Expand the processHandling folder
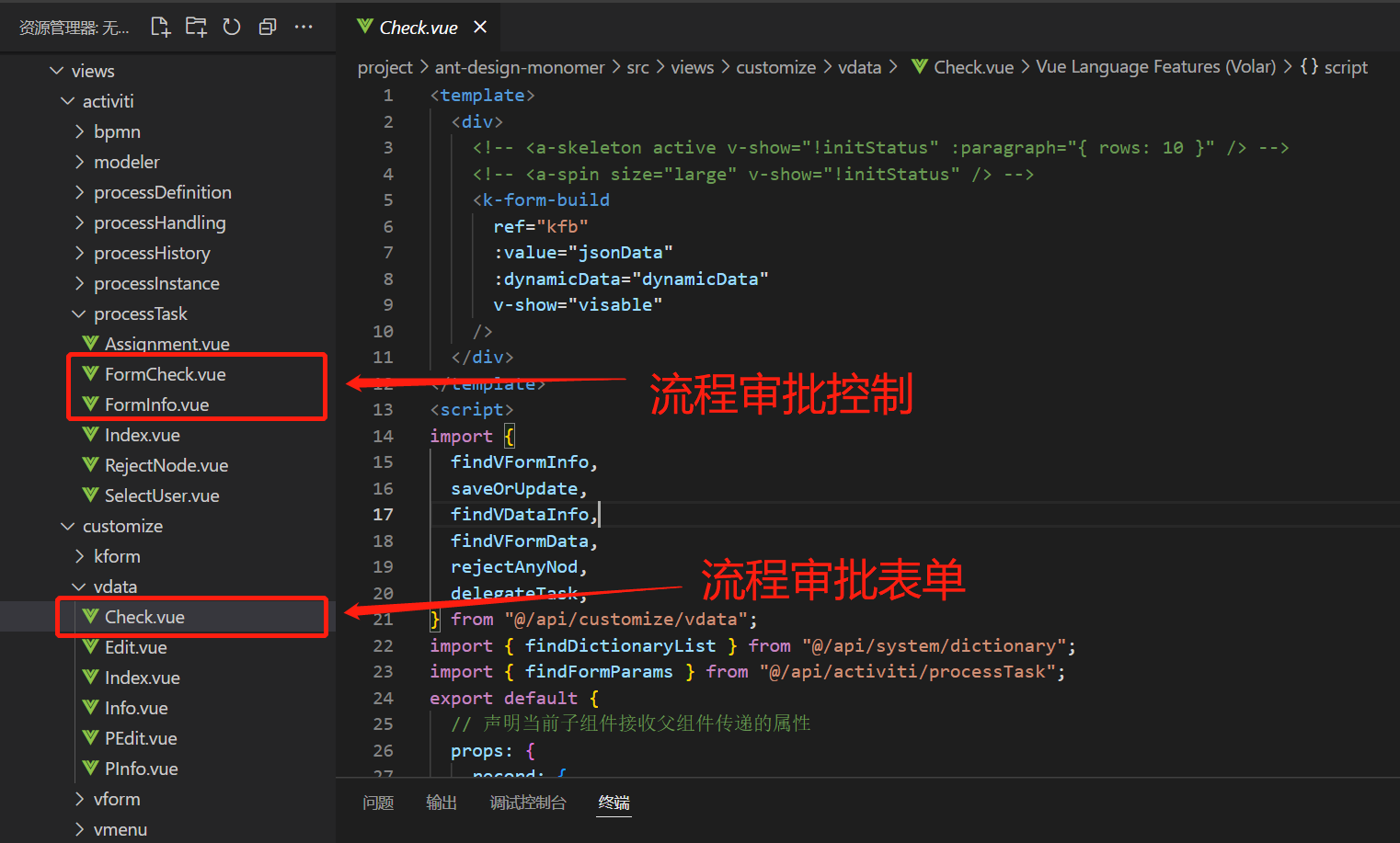This screenshot has height=843, width=1400. [x=79, y=222]
